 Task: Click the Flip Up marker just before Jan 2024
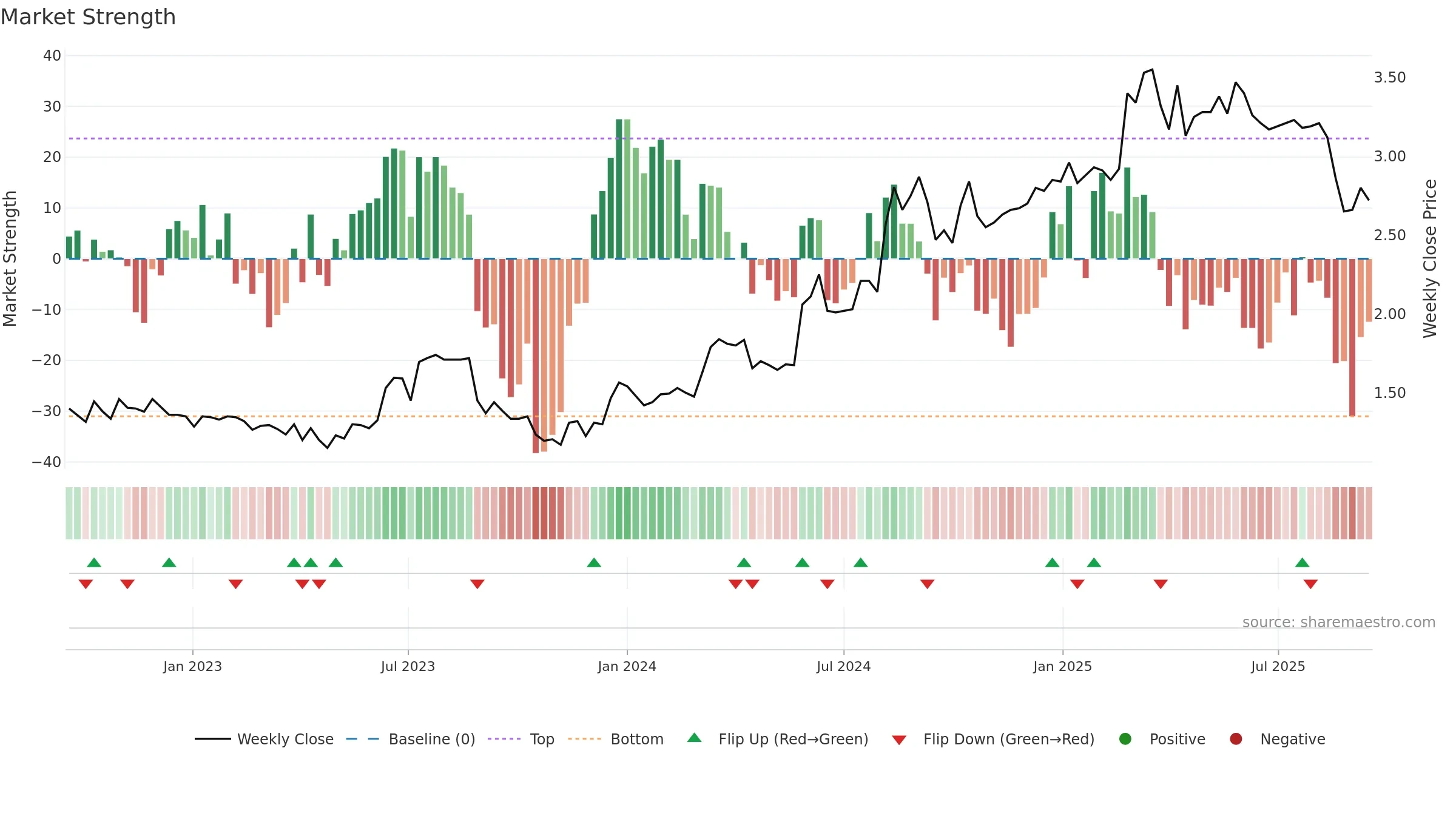[x=594, y=562]
